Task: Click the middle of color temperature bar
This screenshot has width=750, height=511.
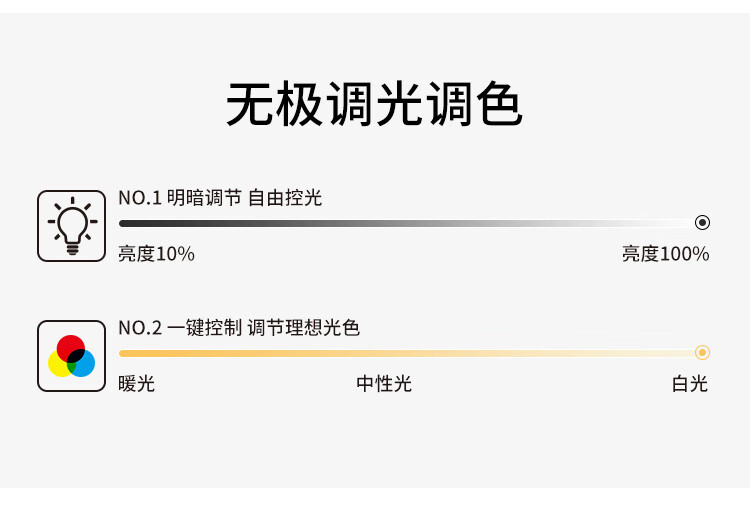Action: click(x=407, y=354)
